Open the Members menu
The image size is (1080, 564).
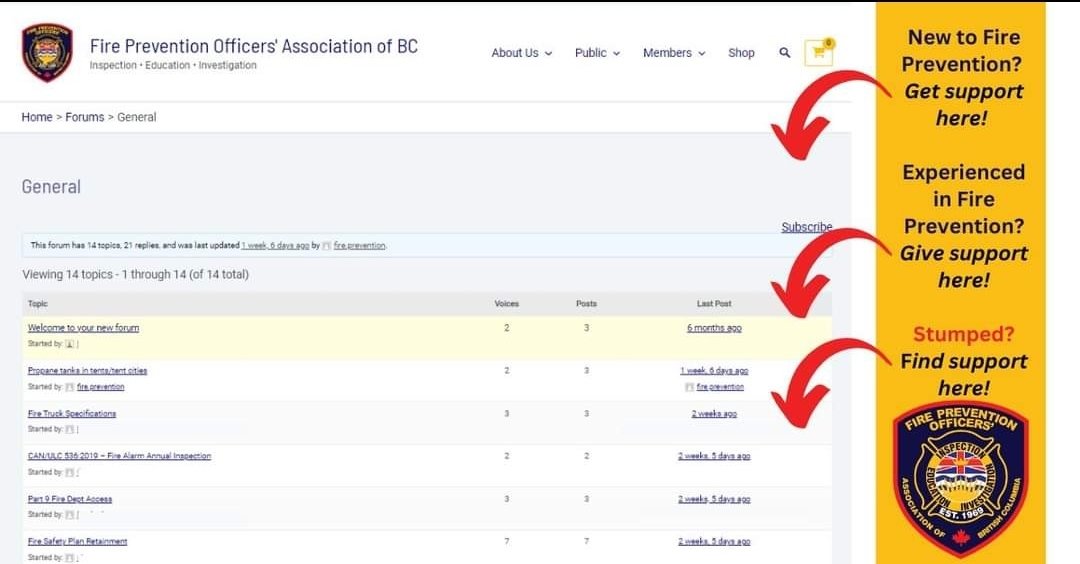coord(667,52)
